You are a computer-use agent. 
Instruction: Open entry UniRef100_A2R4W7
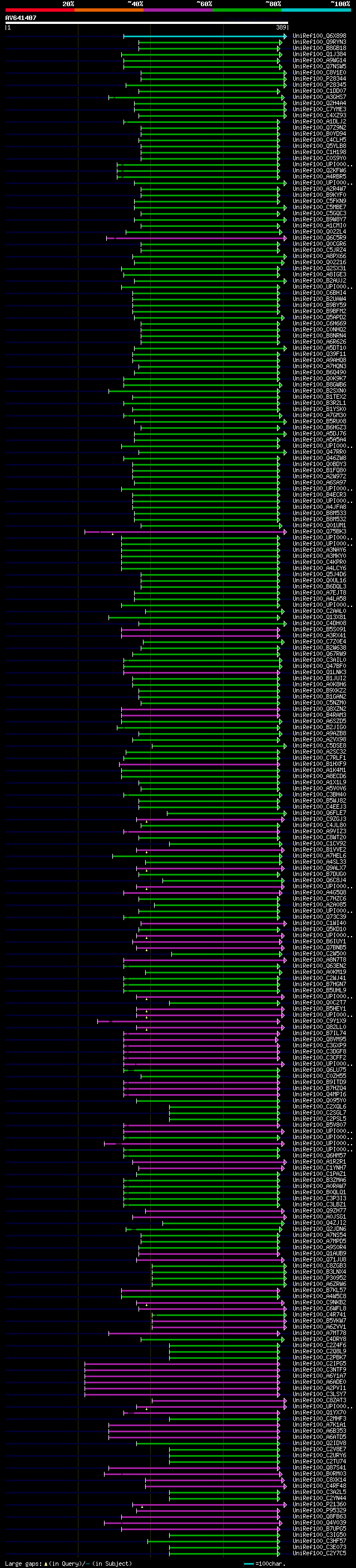click(319, 189)
